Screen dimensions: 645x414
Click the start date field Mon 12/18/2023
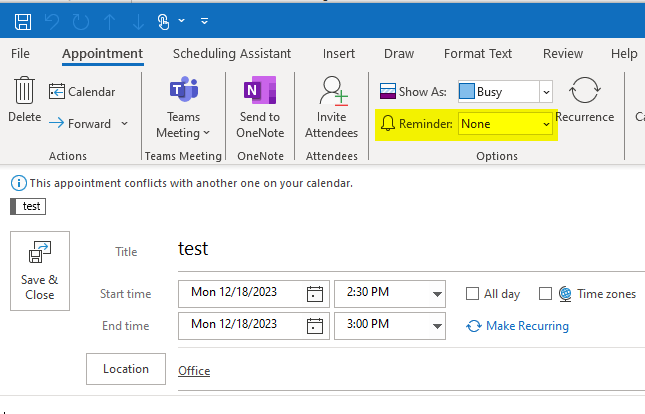(x=243, y=293)
